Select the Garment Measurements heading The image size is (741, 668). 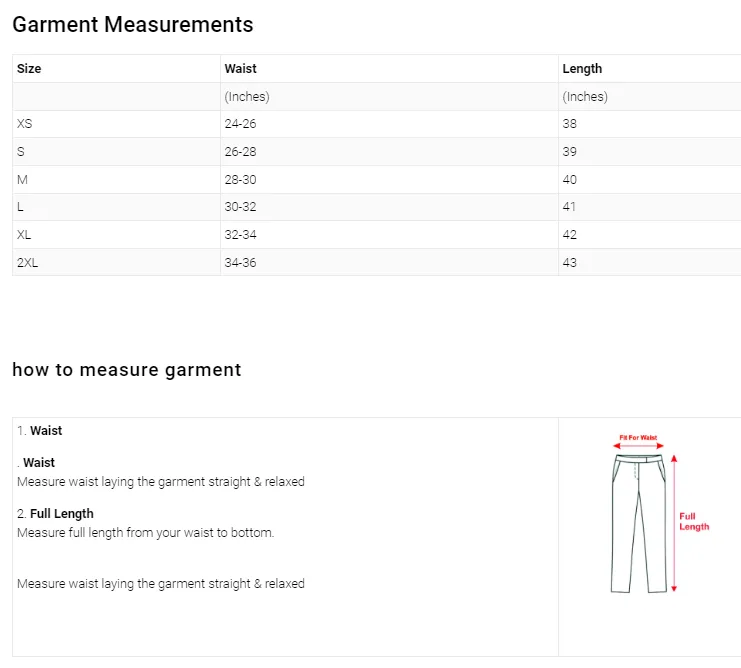pyautogui.click(x=133, y=25)
